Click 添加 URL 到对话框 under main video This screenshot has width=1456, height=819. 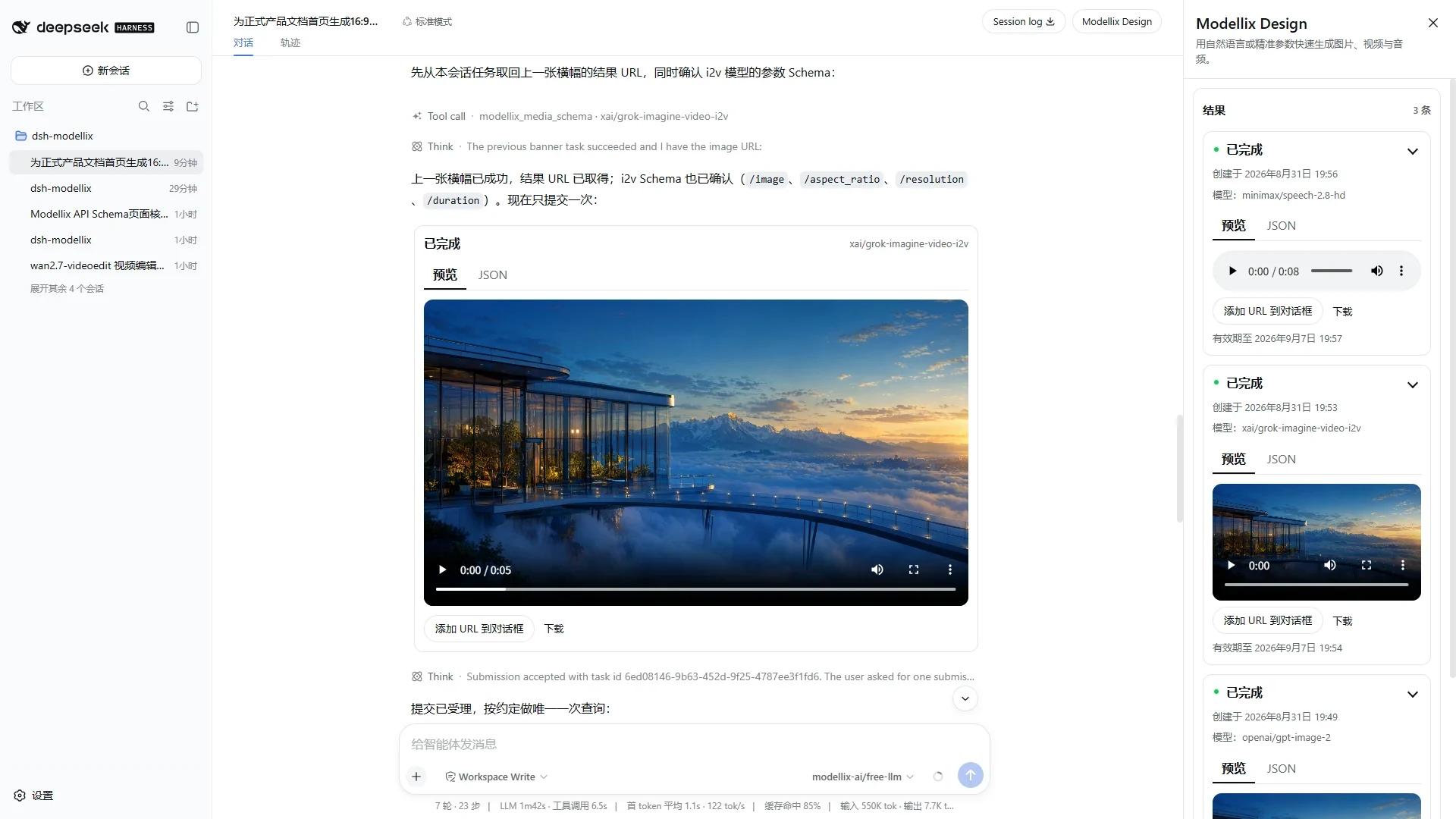coord(479,629)
